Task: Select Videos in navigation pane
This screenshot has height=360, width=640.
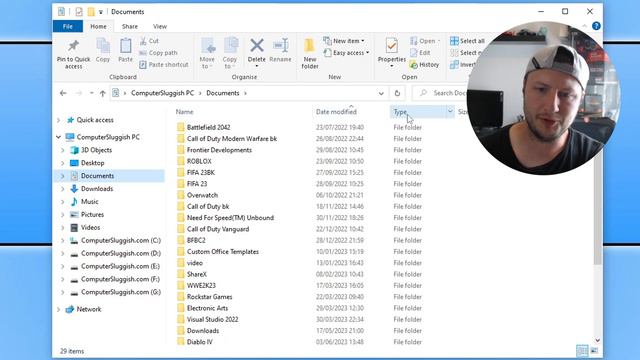Action: pos(91,228)
